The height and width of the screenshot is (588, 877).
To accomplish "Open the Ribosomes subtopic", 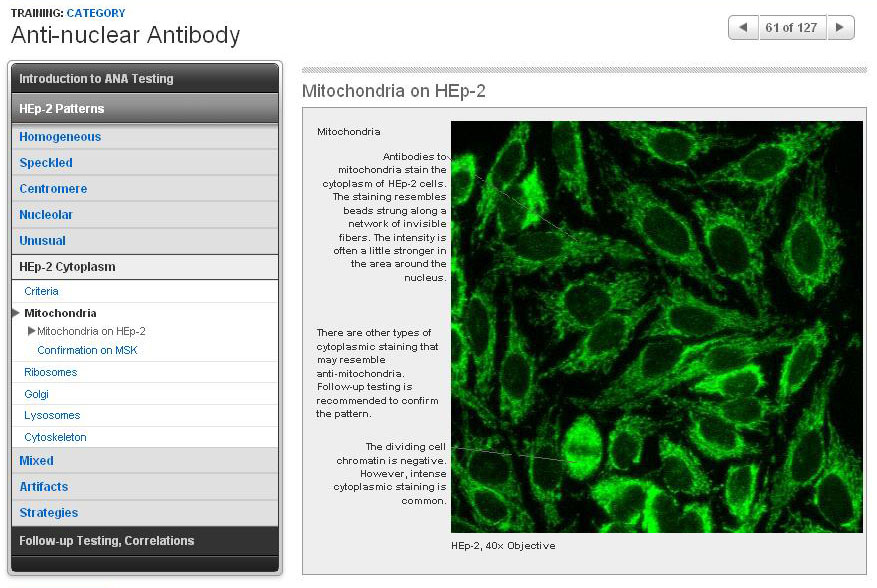I will coord(50,373).
